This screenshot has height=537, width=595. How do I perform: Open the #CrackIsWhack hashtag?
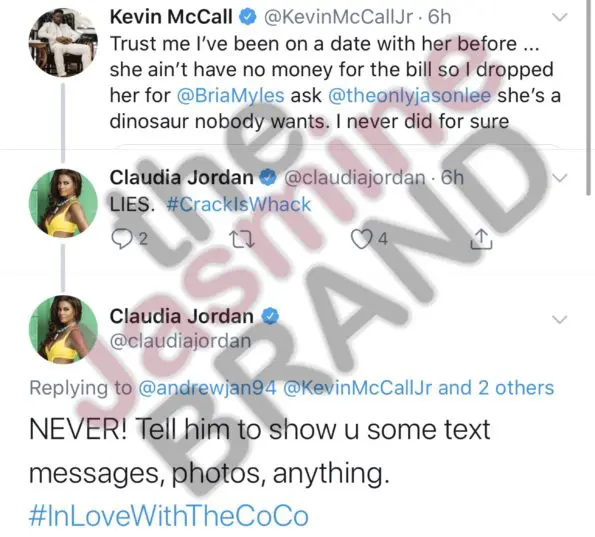(239, 205)
